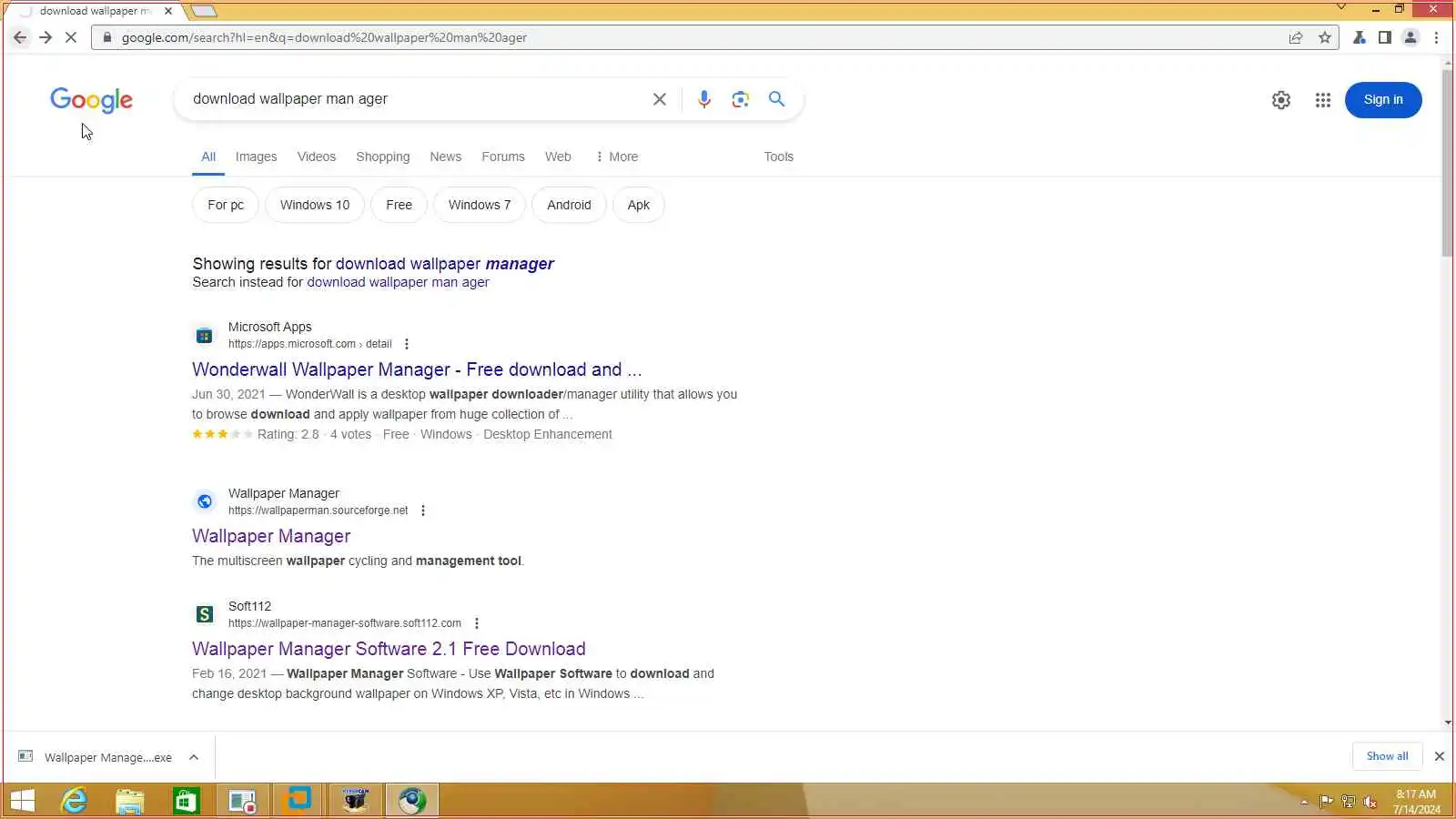Viewport: 1456px width, 819px height.
Task: Apply the 'Windows 10' filter chip
Action: (315, 205)
